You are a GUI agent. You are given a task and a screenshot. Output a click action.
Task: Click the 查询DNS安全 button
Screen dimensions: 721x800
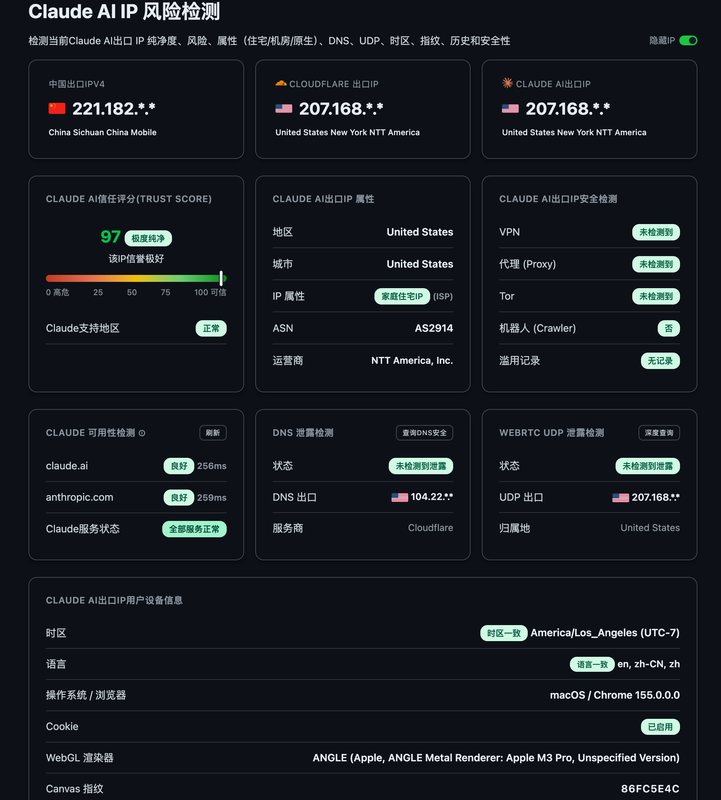tap(425, 433)
